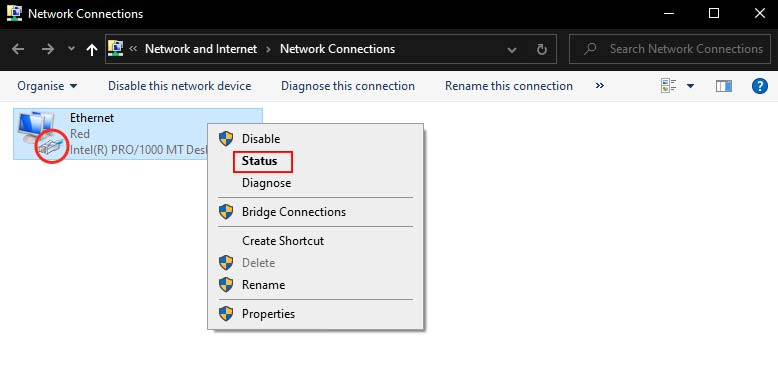Refresh the Network Connections view

coord(542,49)
